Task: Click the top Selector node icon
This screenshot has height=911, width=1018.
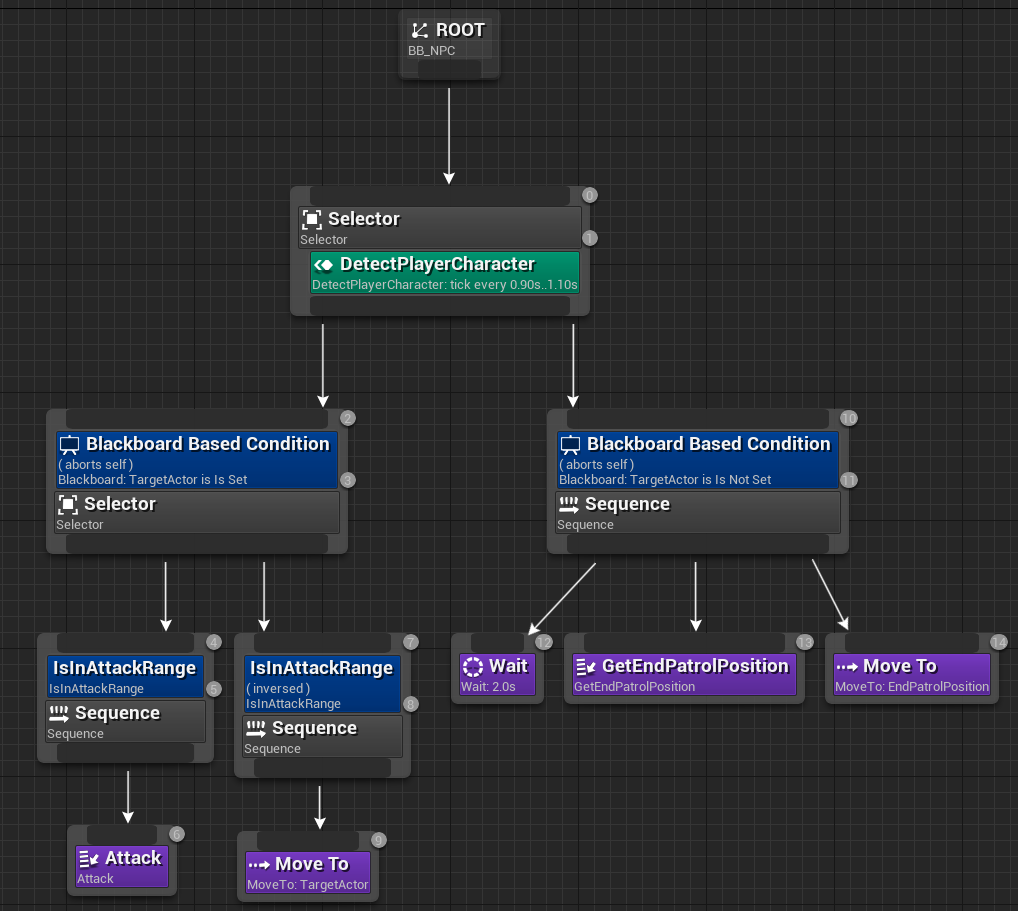Action: (312, 219)
